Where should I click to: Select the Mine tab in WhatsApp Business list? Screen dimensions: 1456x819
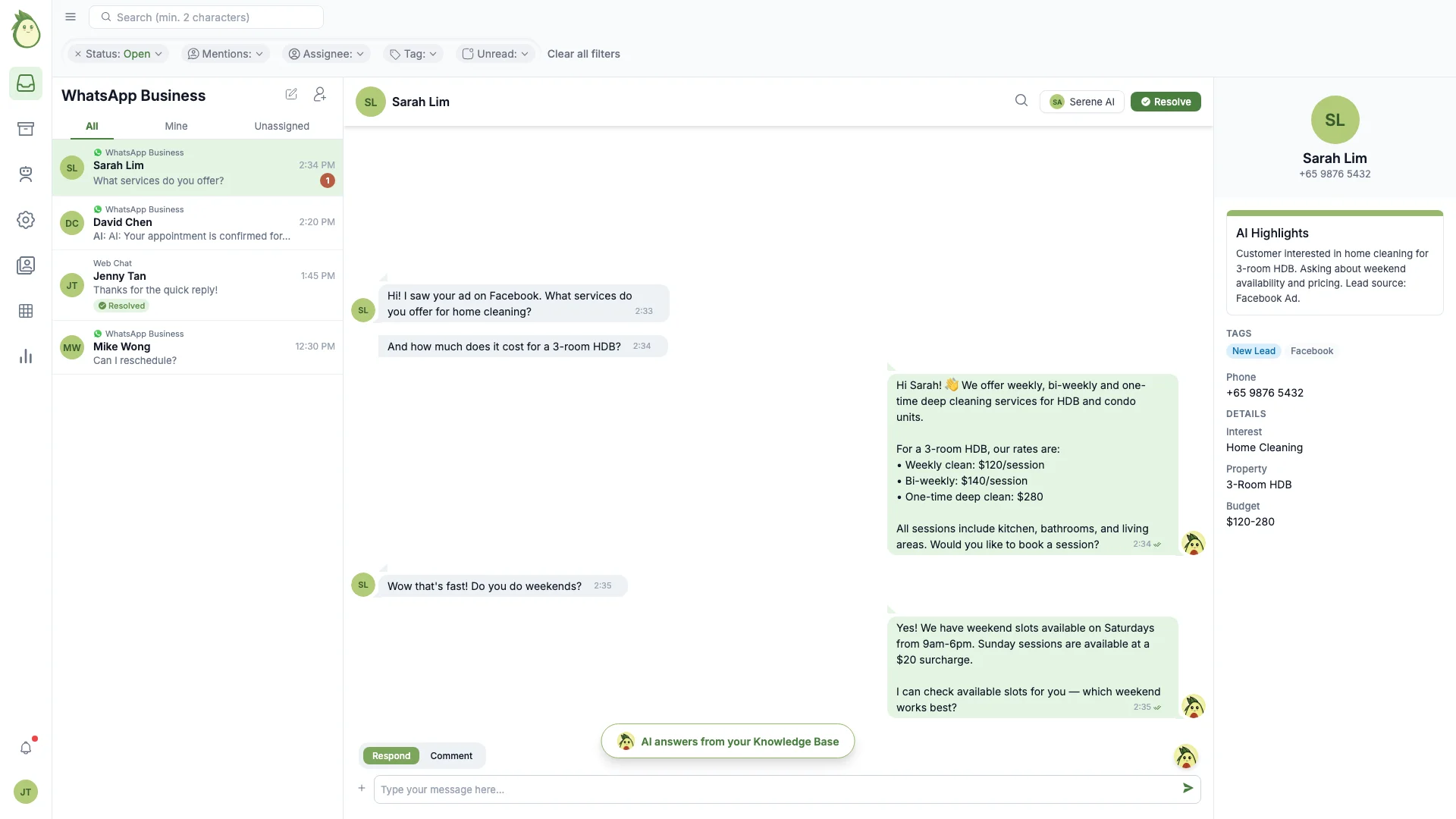(x=176, y=126)
